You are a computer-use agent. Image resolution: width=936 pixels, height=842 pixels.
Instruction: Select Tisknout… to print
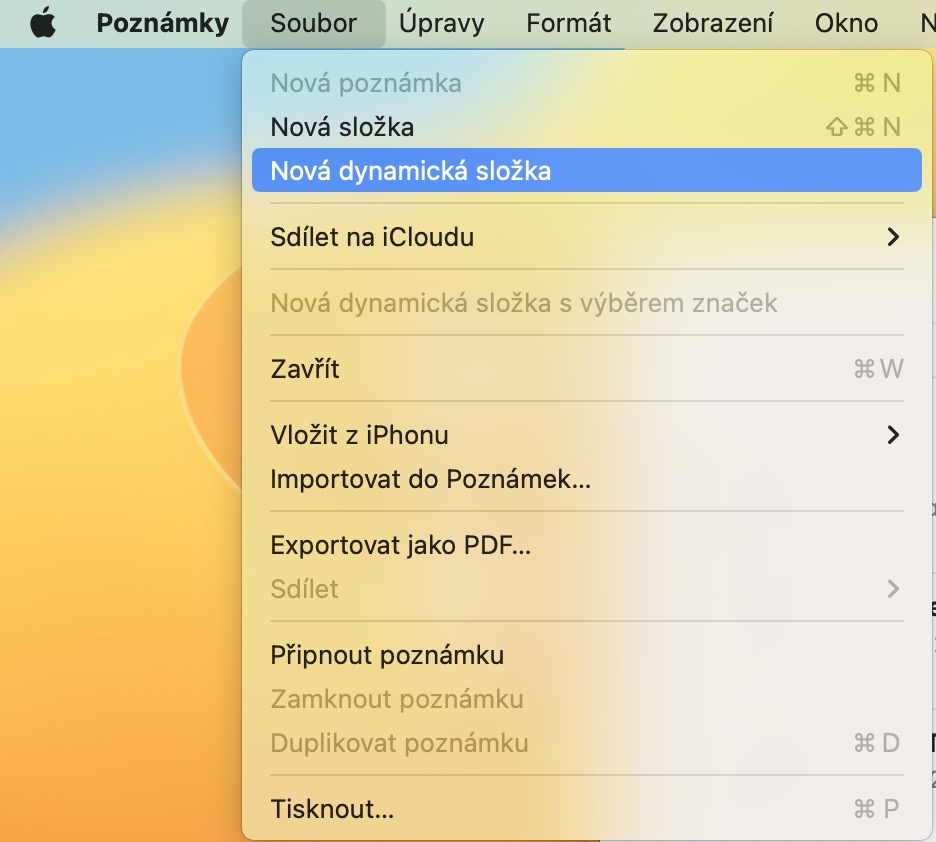[x=332, y=809]
